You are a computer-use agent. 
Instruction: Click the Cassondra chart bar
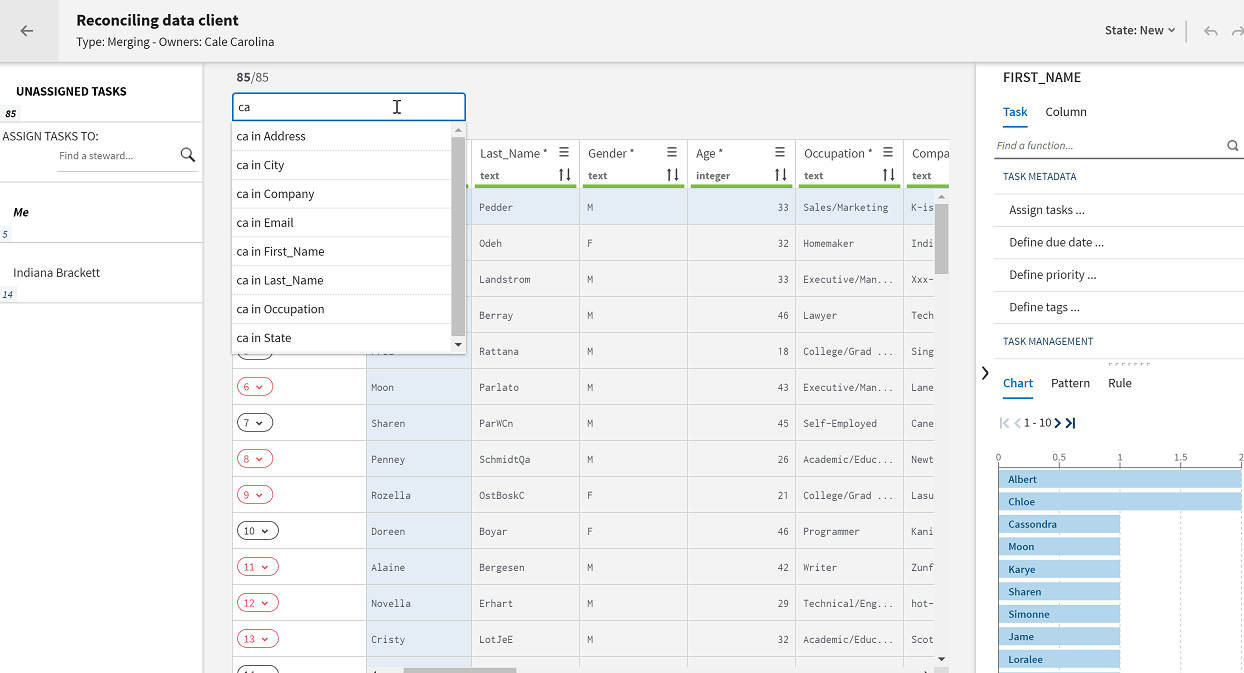click(x=1059, y=524)
